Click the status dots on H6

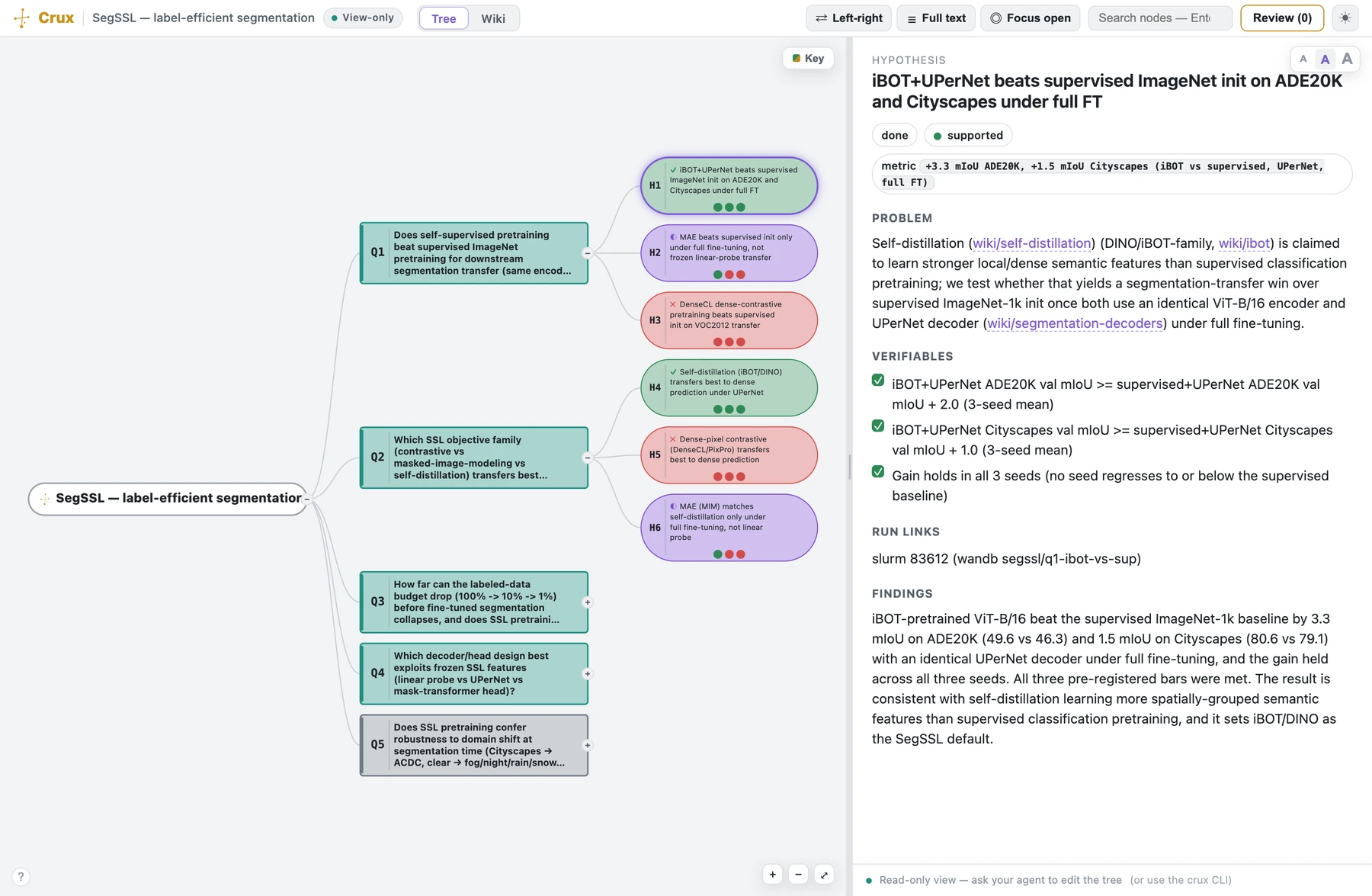(x=729, y=554)
